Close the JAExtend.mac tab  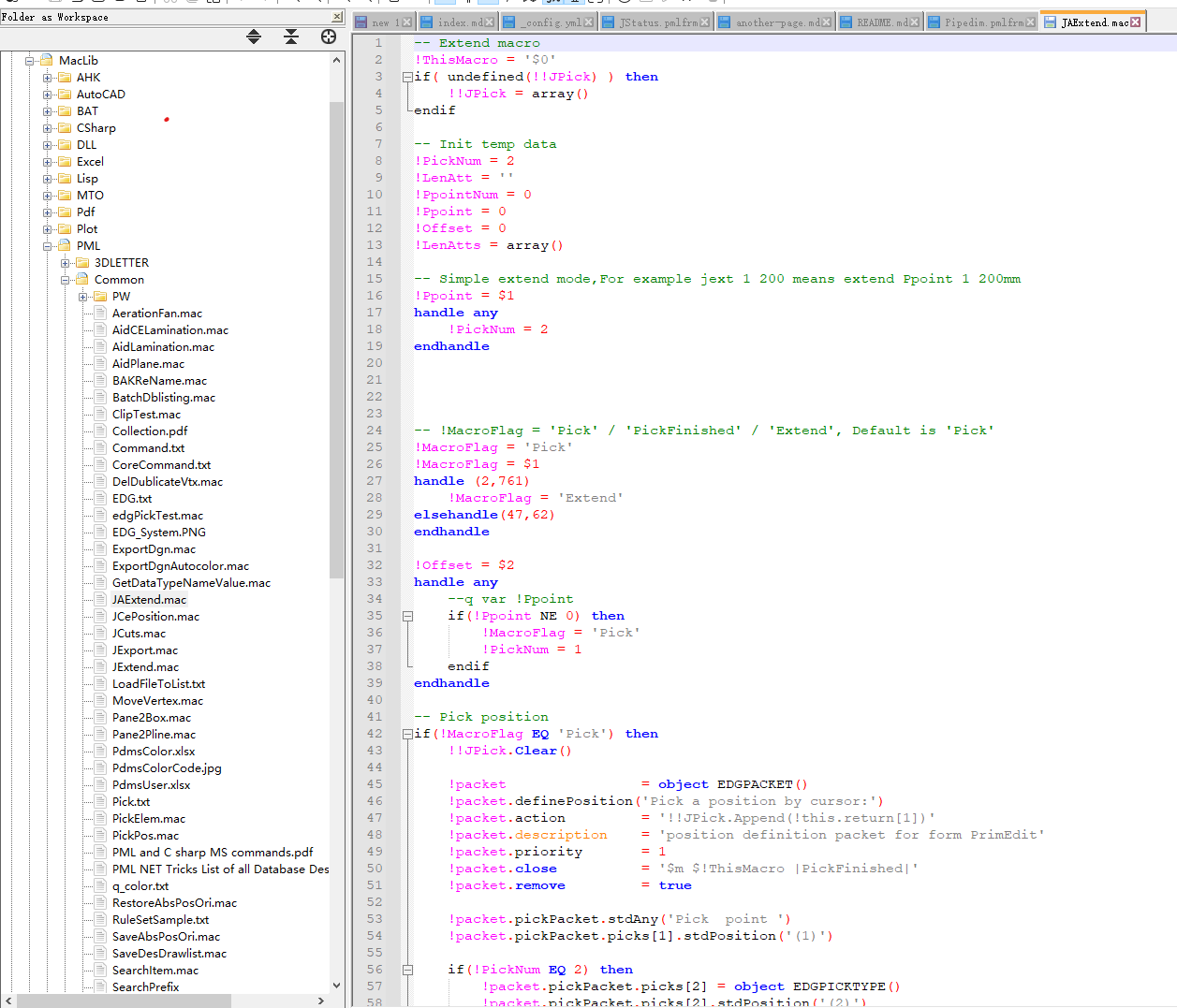1136,22
